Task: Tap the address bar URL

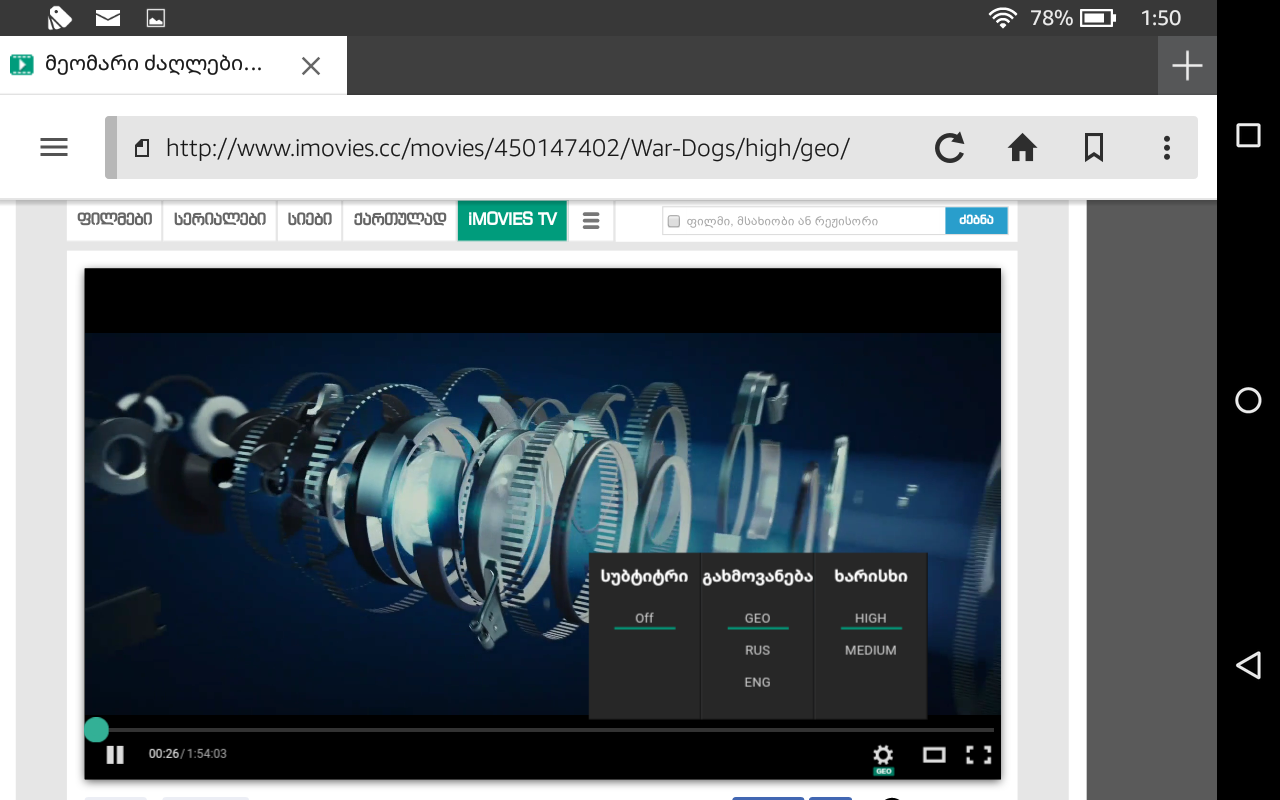Action: click(x=508, y=148)
